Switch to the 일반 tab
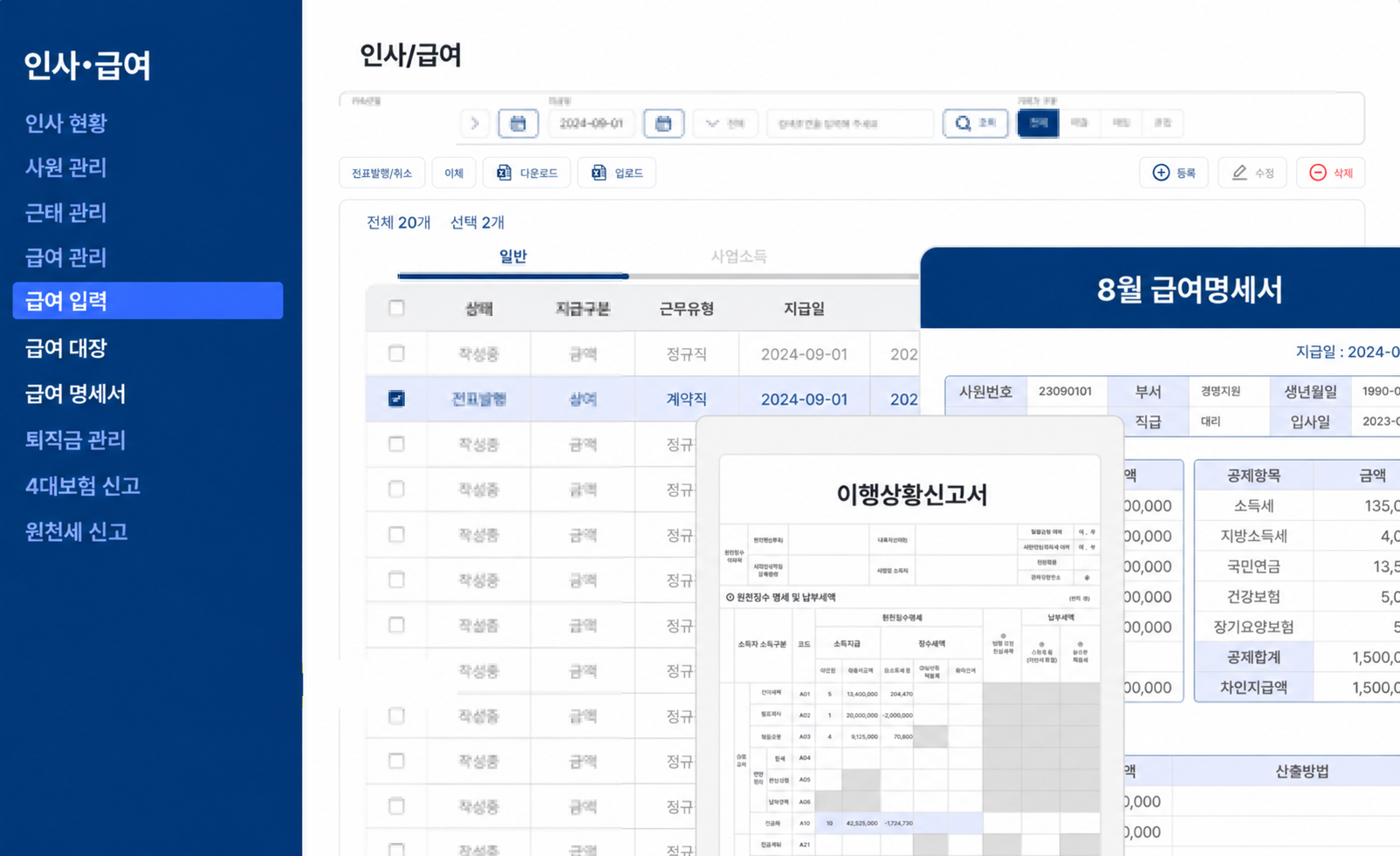The height and width of the screenshot is (856, 1400). [513, 257]
